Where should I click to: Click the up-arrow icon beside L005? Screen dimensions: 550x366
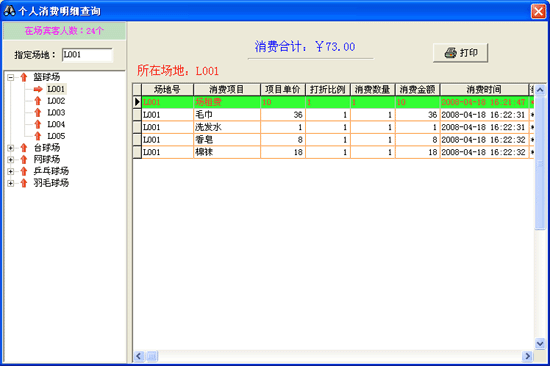[38, 136]
